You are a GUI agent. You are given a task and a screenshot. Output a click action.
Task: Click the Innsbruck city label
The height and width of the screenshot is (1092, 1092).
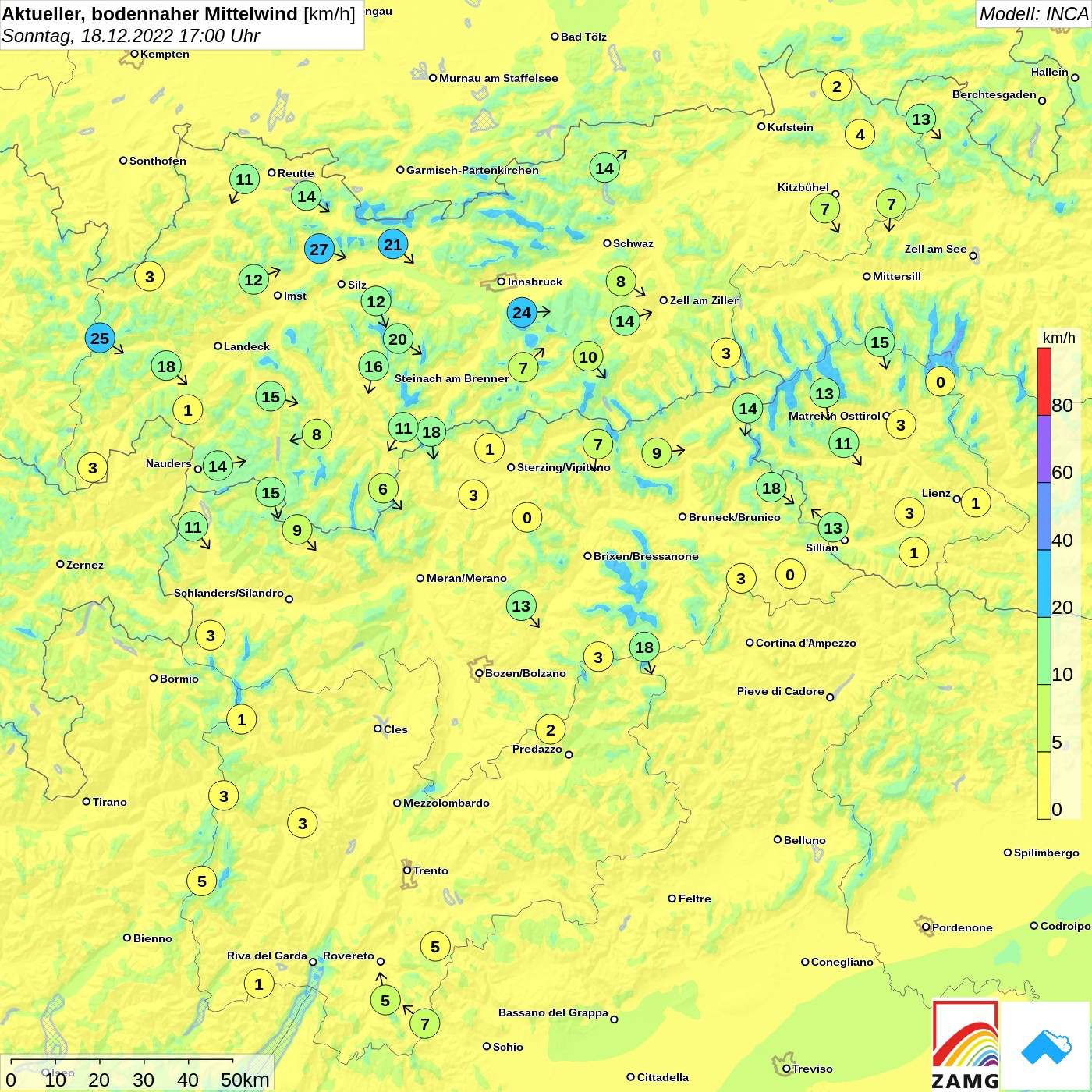(x=535, y=282)
